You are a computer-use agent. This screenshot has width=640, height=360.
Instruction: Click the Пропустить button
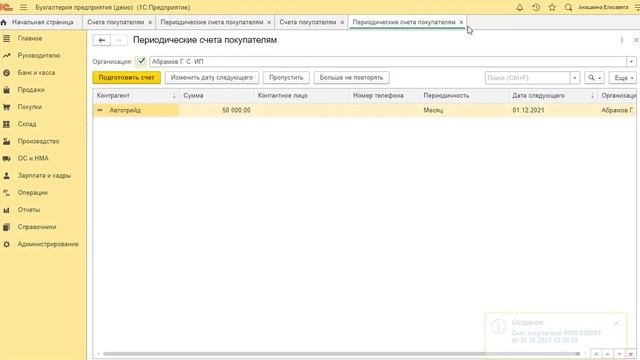pyautogui.click(x=286, y=78)
